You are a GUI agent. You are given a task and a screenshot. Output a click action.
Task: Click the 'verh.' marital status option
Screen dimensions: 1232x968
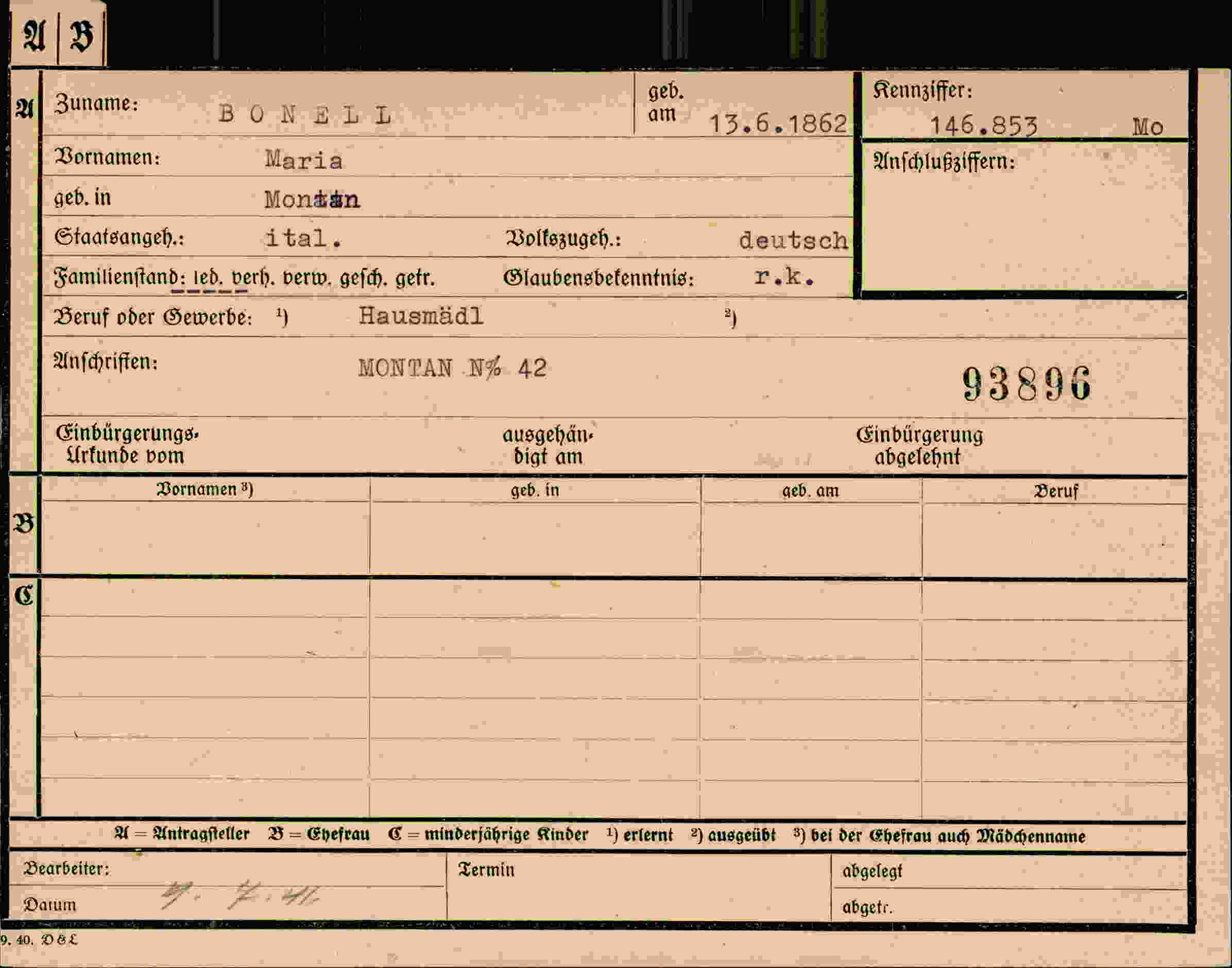coord(253,278)
